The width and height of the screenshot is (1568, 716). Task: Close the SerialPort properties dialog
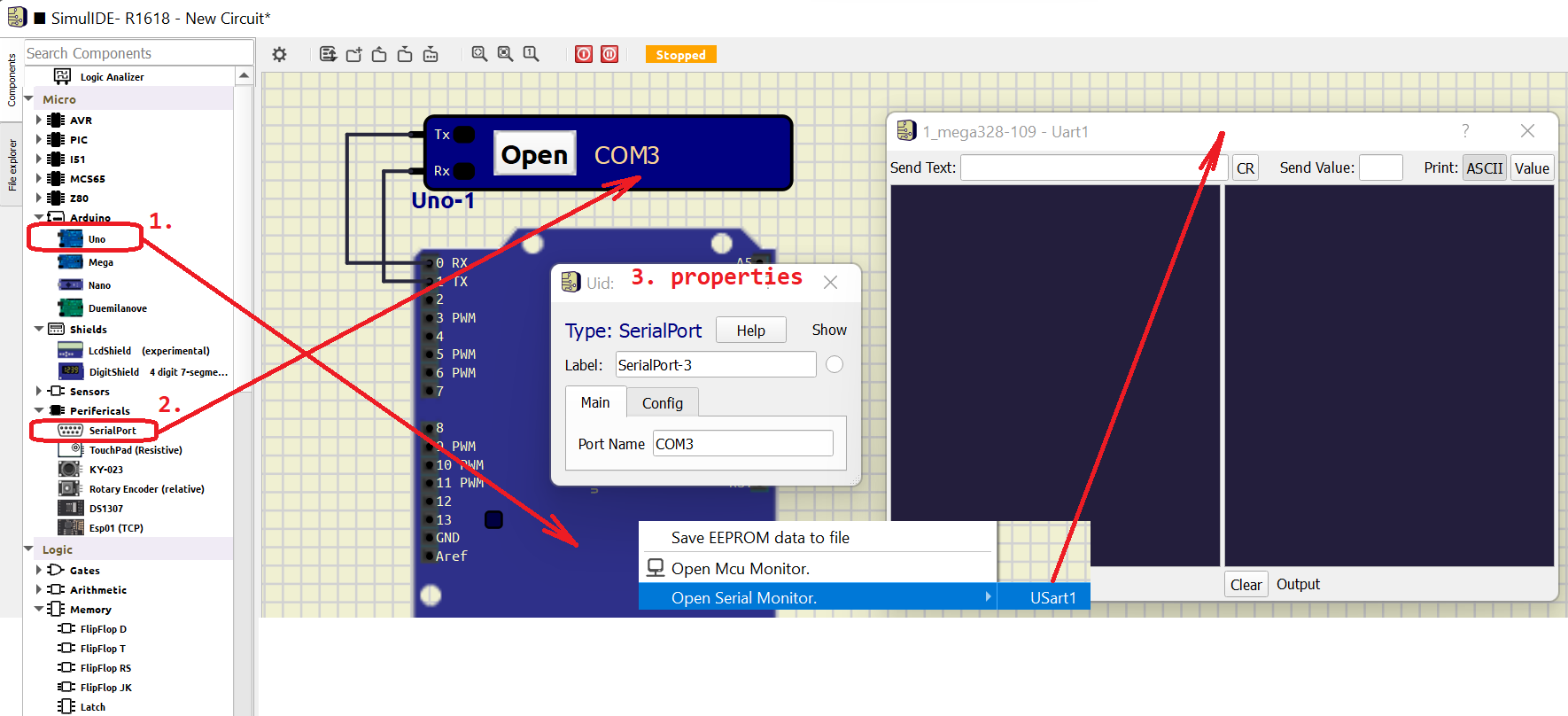point(830,283)
